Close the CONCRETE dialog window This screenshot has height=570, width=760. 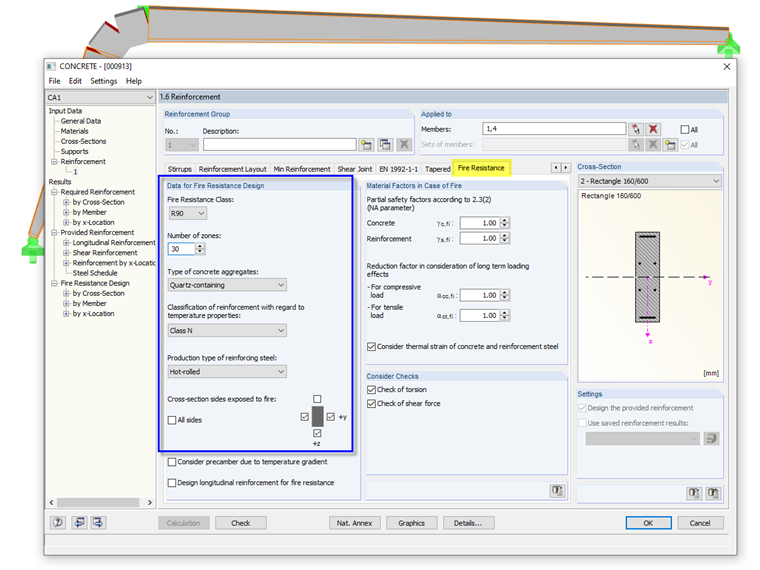(727, 66)
